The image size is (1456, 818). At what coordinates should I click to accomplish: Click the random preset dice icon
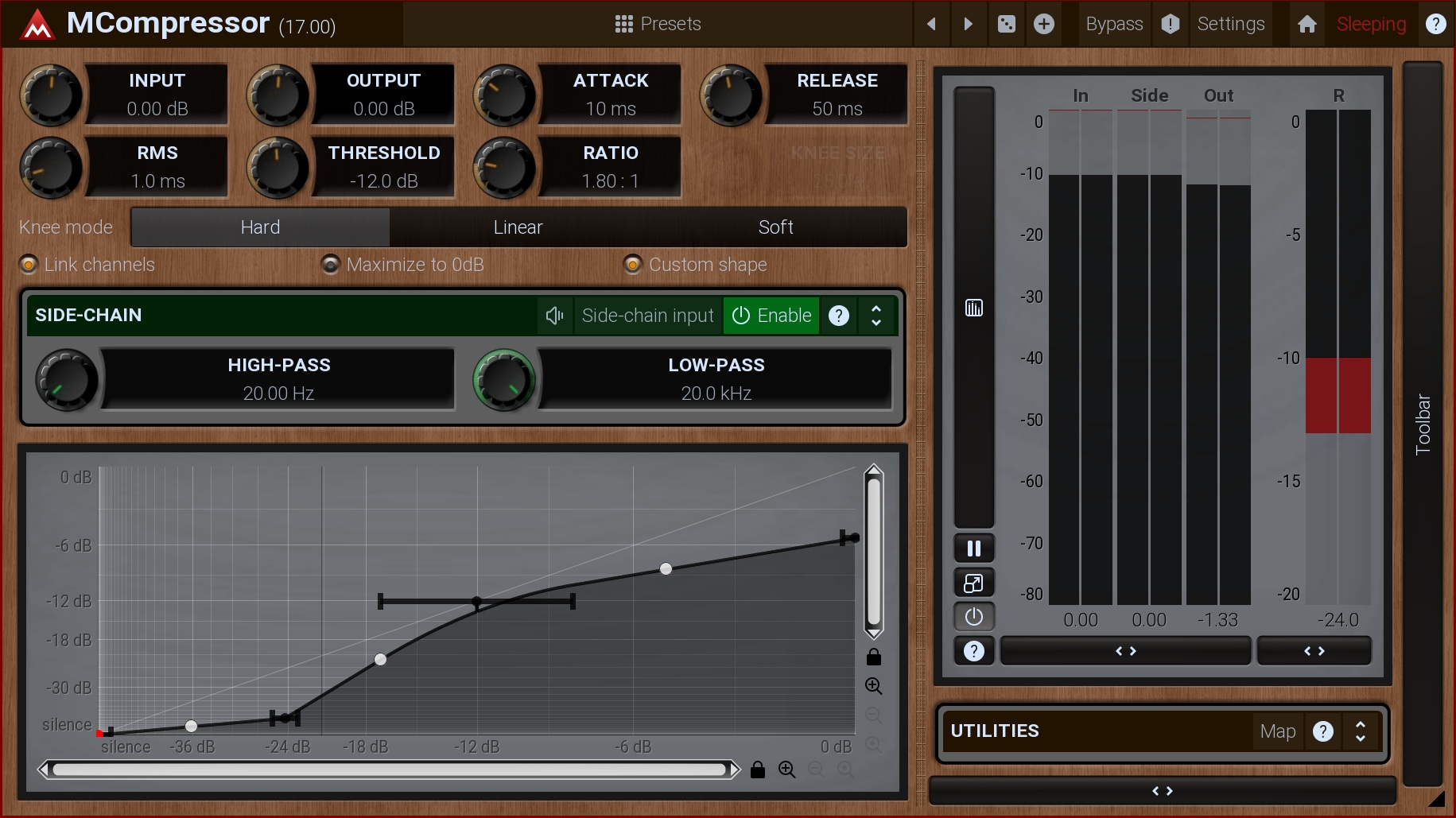tap(1006, 24)
